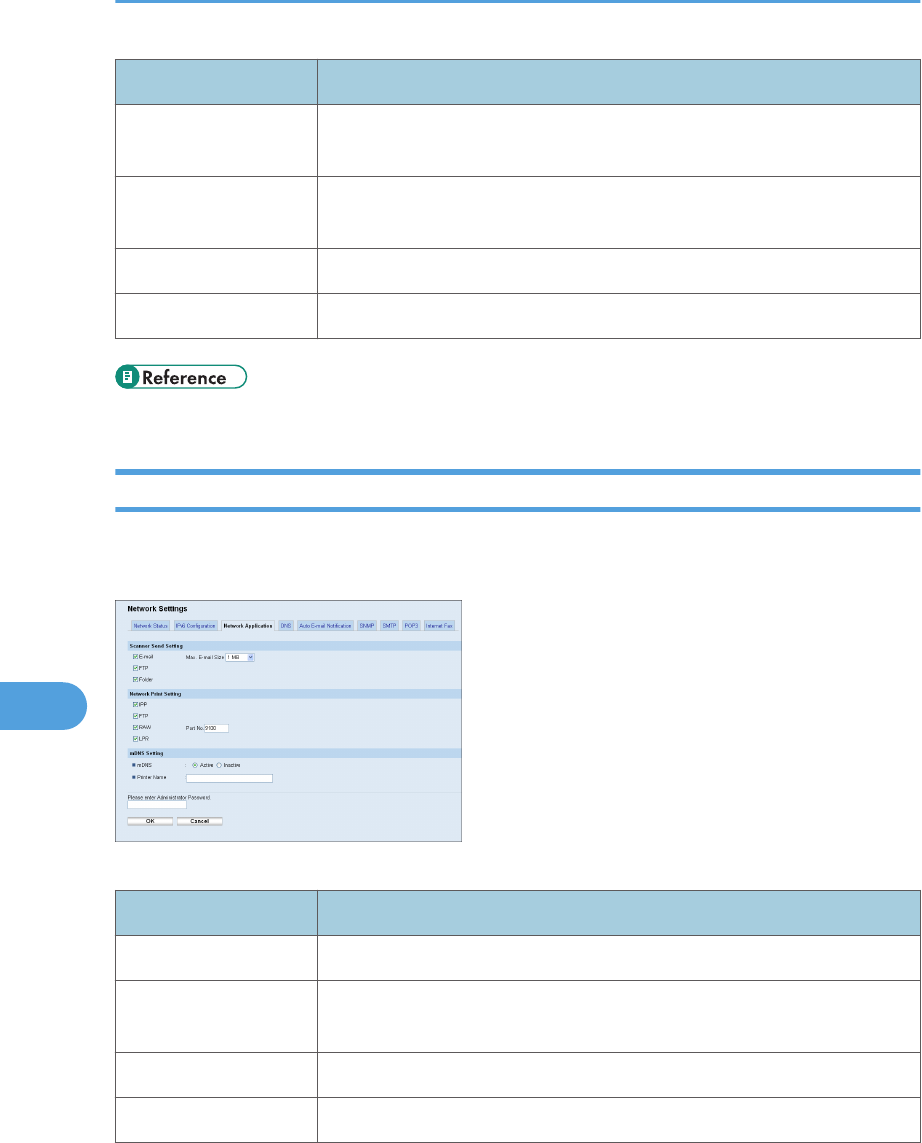Toggle the LPR checkbox
Viewport: 922px width, 1143px height.
pos(136,739)
